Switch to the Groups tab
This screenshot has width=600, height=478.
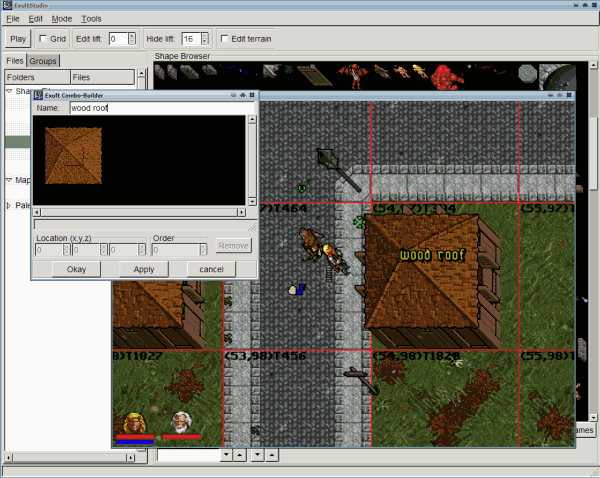pos(43,61)
